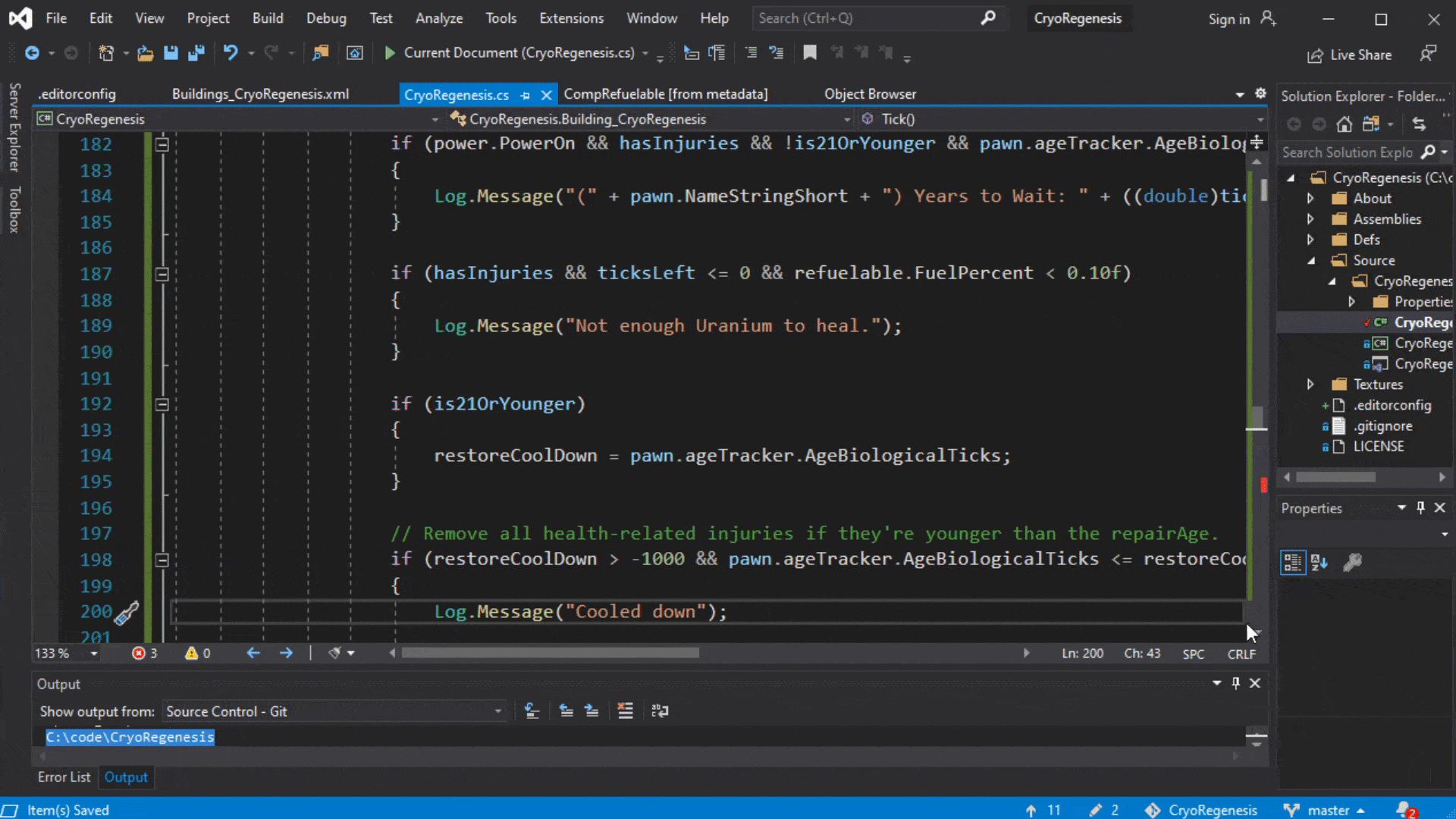This screenshot has width=1456, height=819.
Task: Clear All output using the red X icon
Action: coord(626,711)
